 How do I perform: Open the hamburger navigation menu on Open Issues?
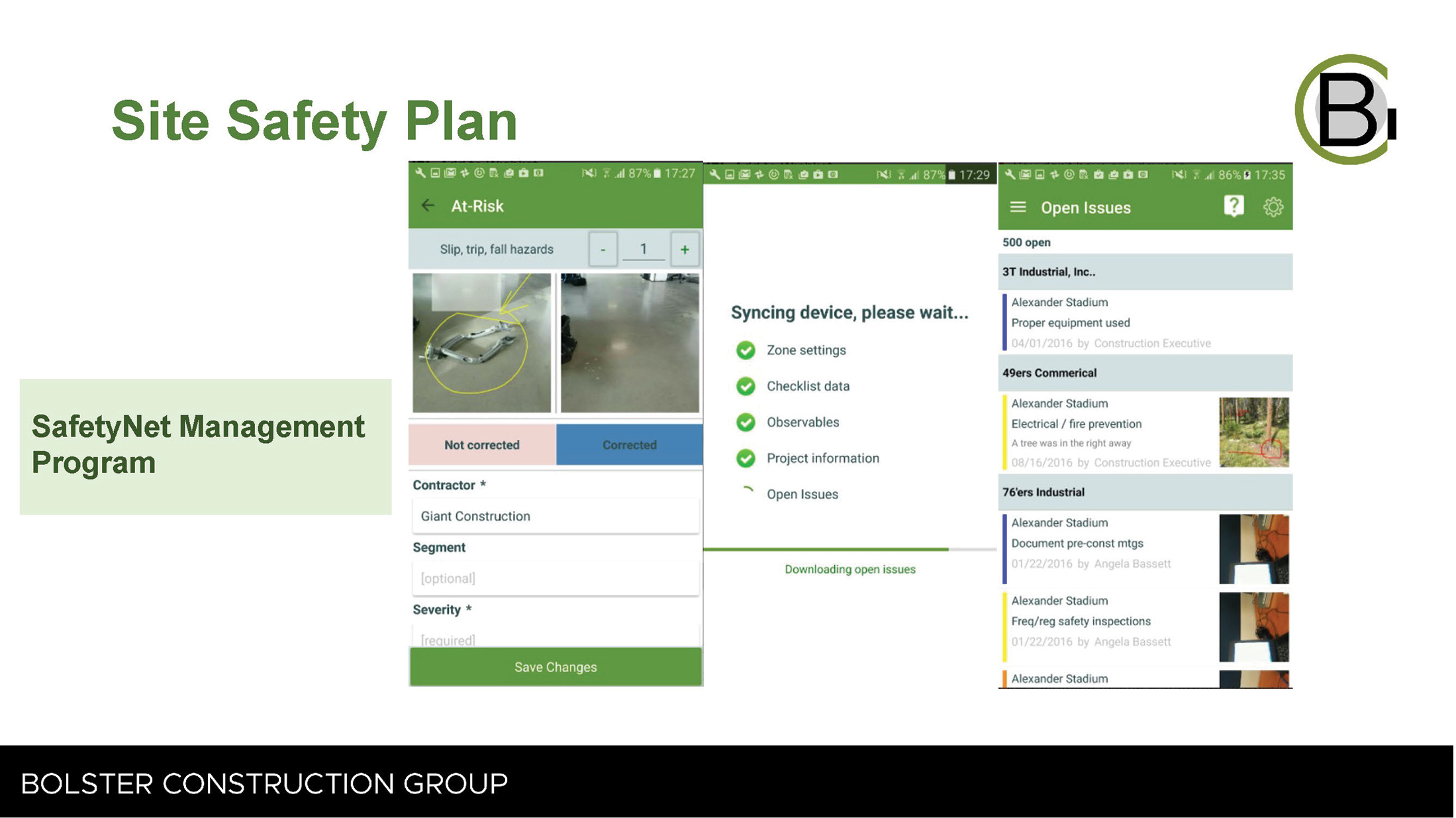click(1018, 207)
